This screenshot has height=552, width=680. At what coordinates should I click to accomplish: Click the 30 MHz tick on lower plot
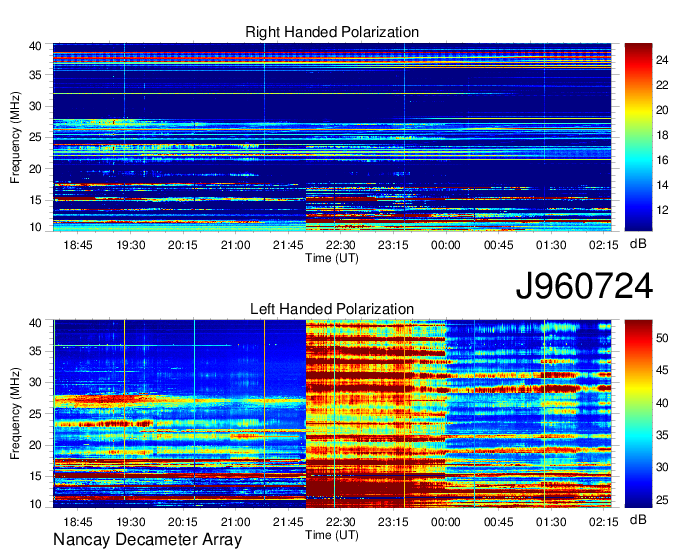click(x=35, y=382)
